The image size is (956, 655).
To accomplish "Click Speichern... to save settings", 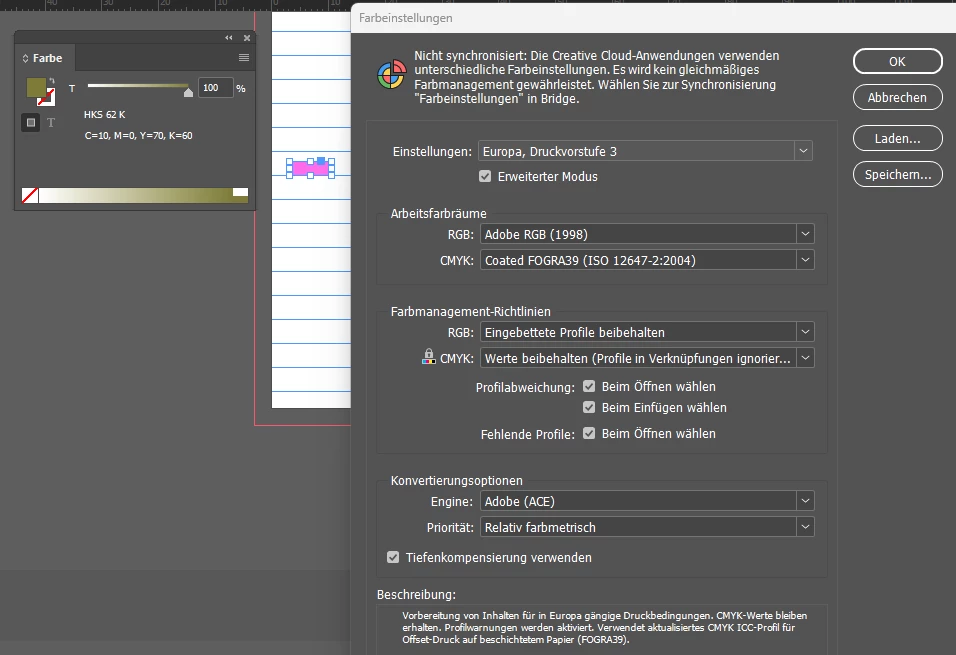I will 897,174.
